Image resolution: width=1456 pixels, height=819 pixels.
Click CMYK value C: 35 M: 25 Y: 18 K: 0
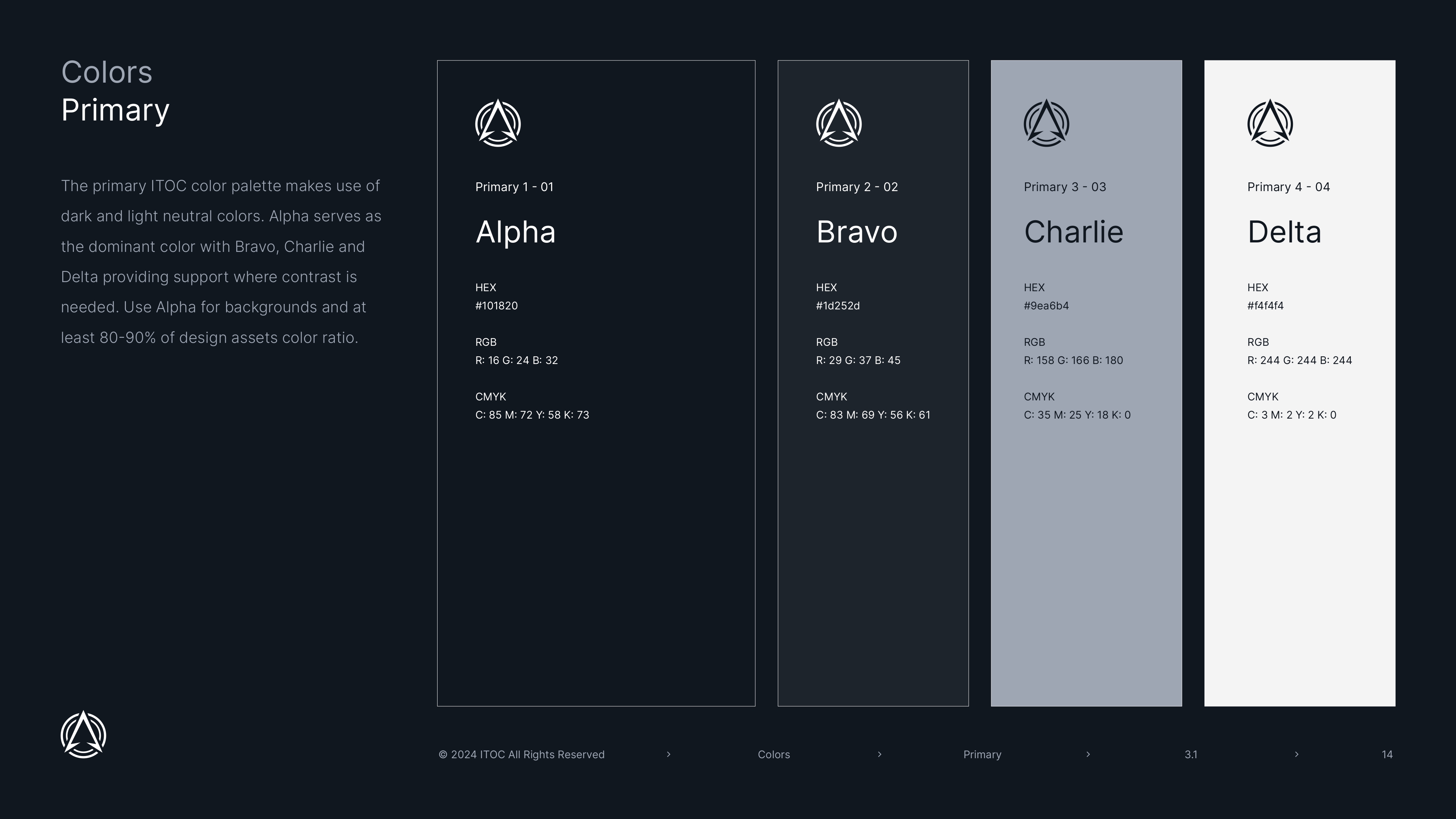click(x=1077, y=415)
